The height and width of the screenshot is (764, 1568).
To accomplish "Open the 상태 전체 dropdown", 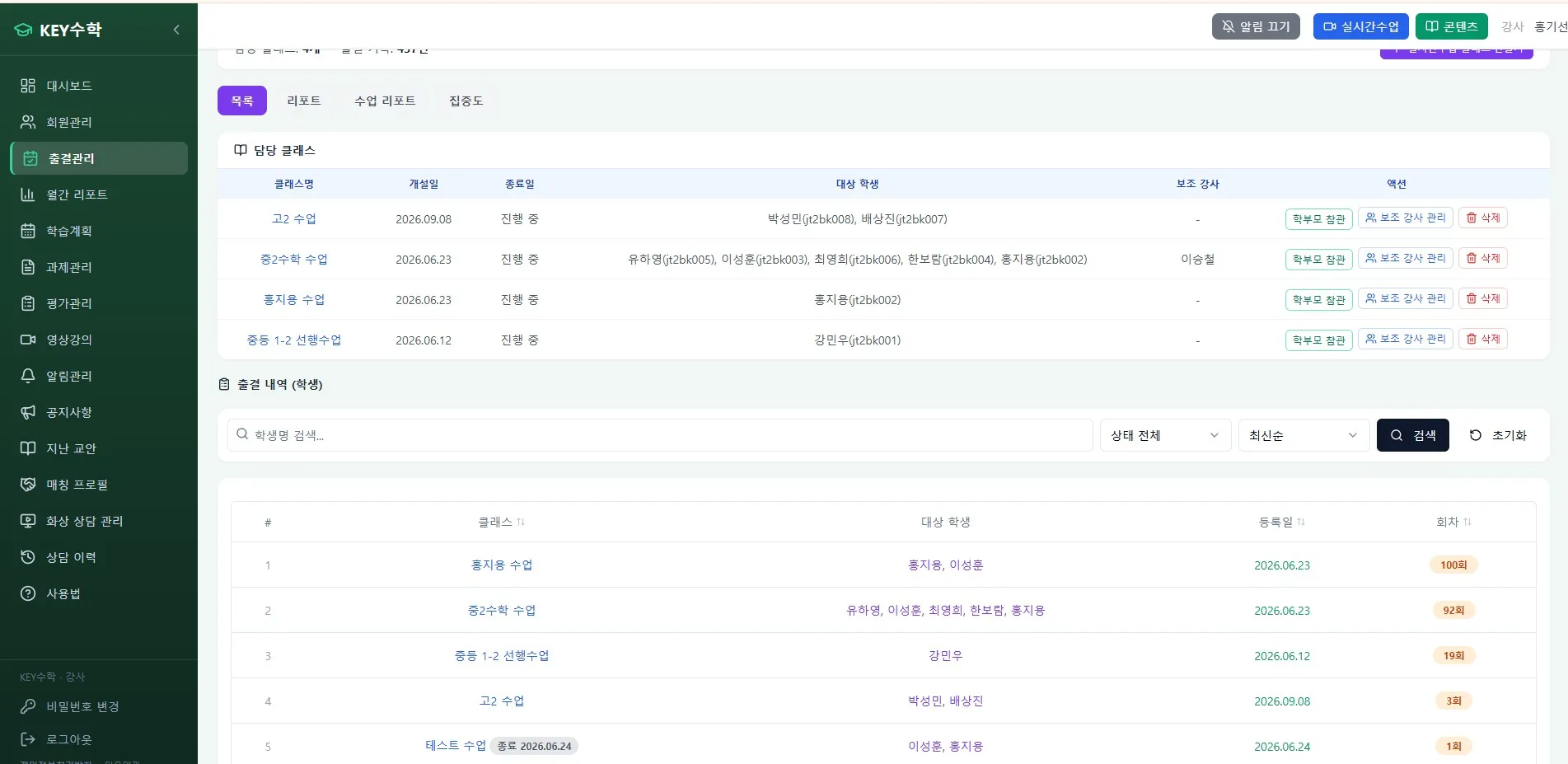I will coord(1165,435).
